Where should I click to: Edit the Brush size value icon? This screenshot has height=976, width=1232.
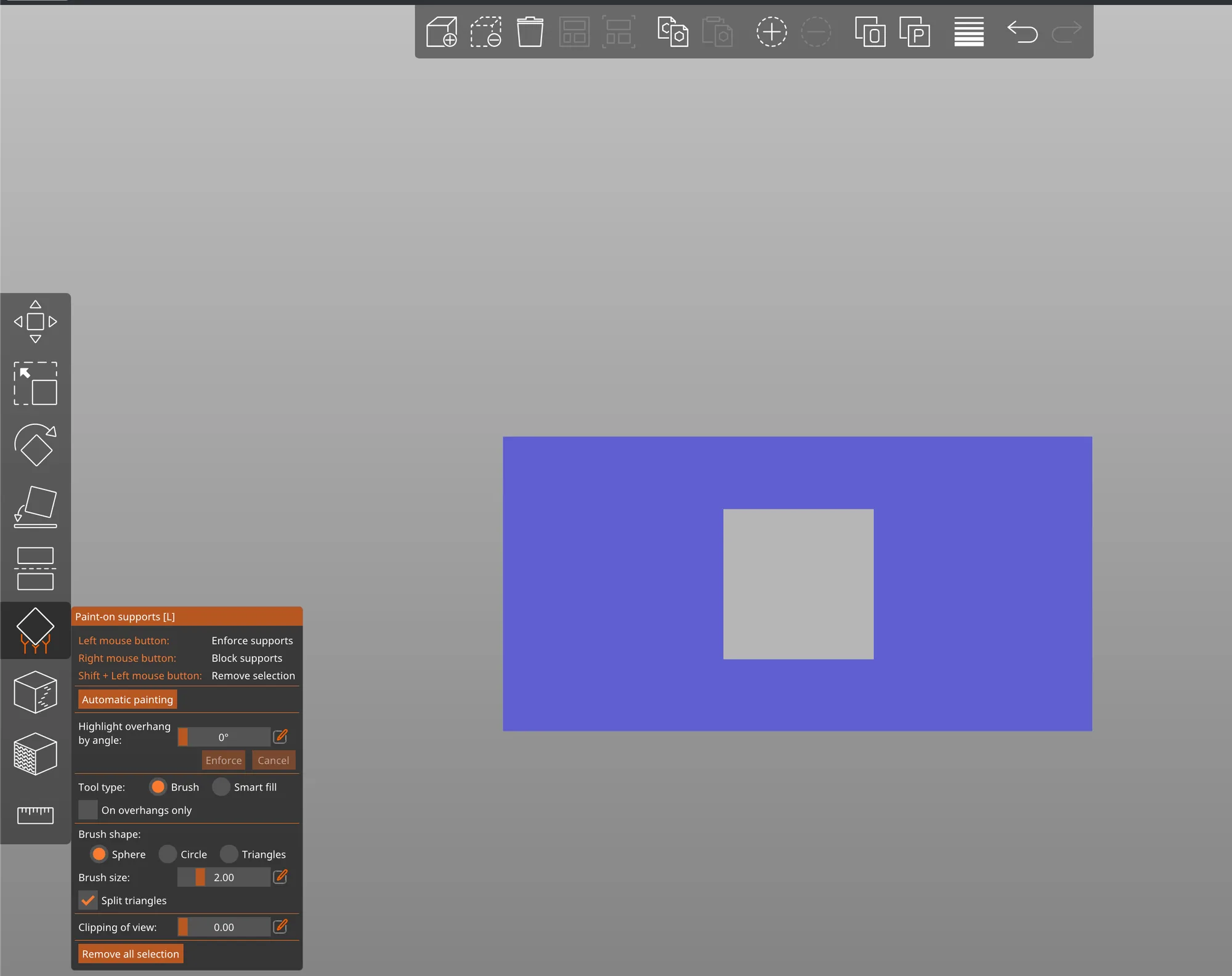pyautogui.click(x=280, y=877)
